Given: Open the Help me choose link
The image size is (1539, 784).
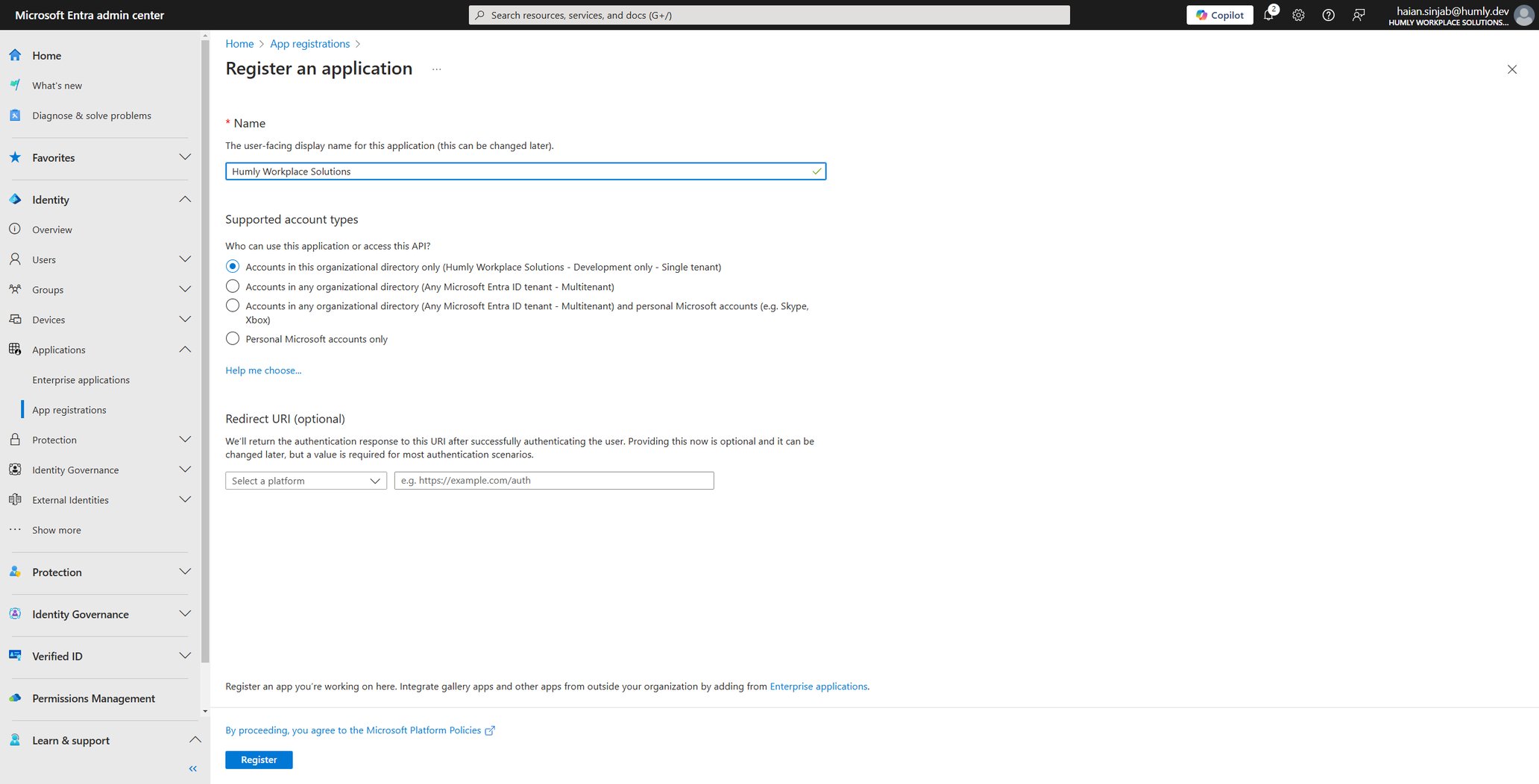Looking at the screenshot, I should tap(263, 370).
